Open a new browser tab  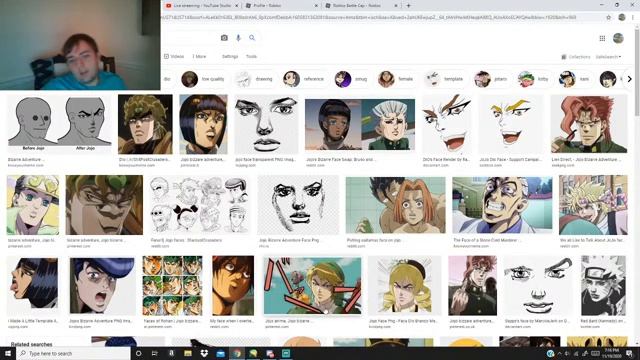coord(408,6)
